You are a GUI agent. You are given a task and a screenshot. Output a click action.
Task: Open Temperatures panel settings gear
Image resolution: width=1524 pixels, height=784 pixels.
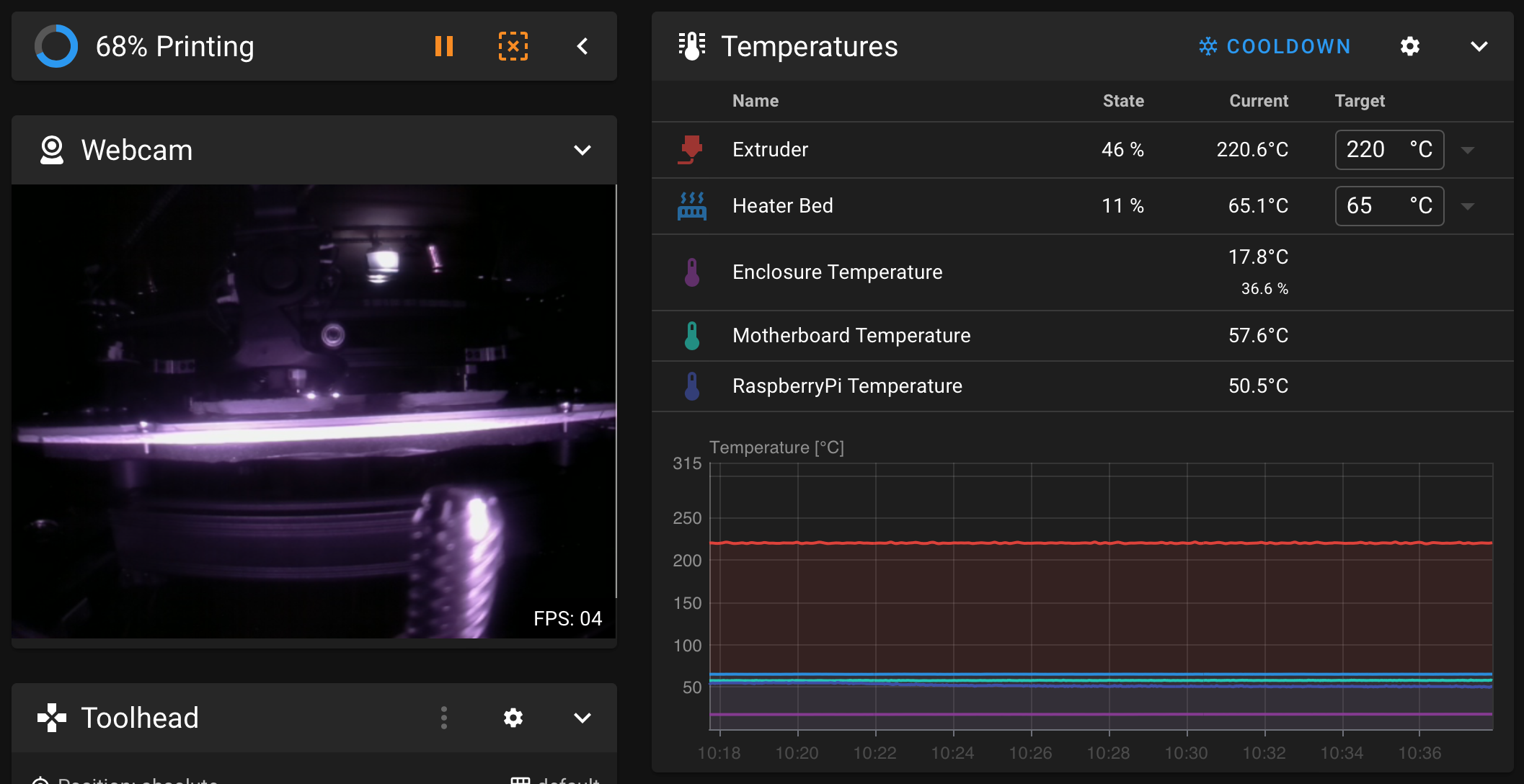tap(1409, 47)
